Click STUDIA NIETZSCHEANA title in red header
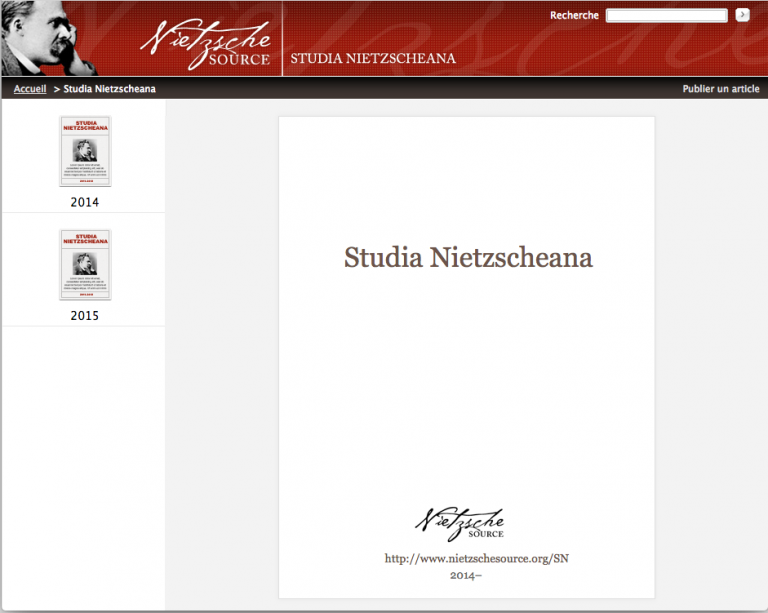Image resolution: width=768 pixels, height=613 pixels. click(373, 58)
